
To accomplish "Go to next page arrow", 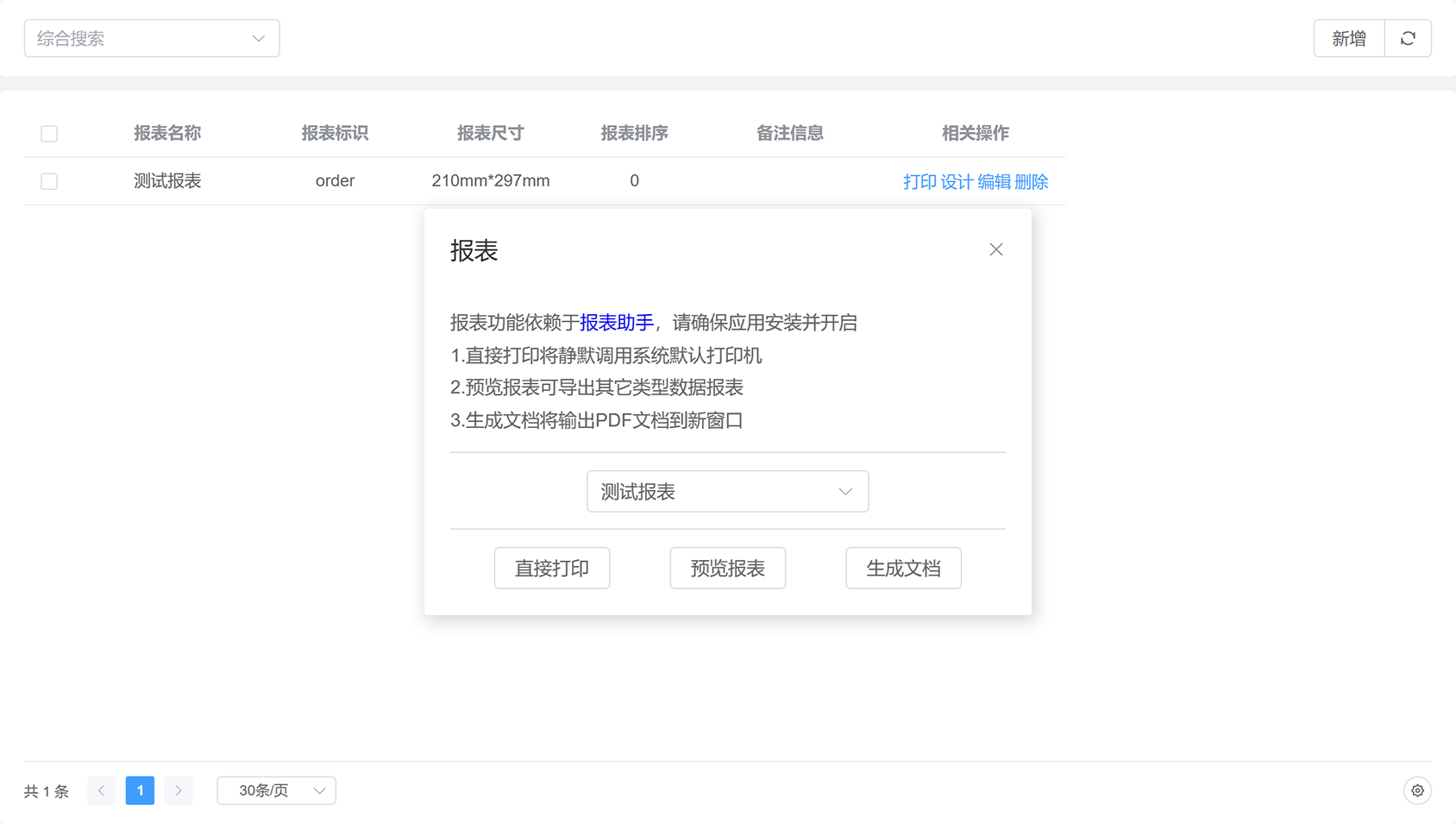I will pos(179,790).
